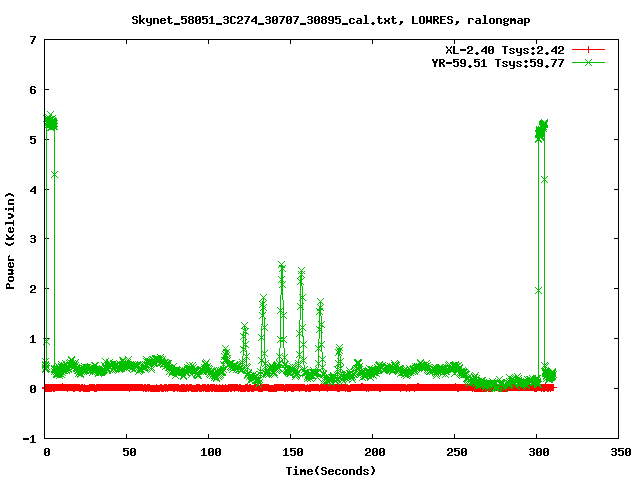Screen dimensions: 640x480
Task: Click the y-axis tick label 6
Action: 33,90
